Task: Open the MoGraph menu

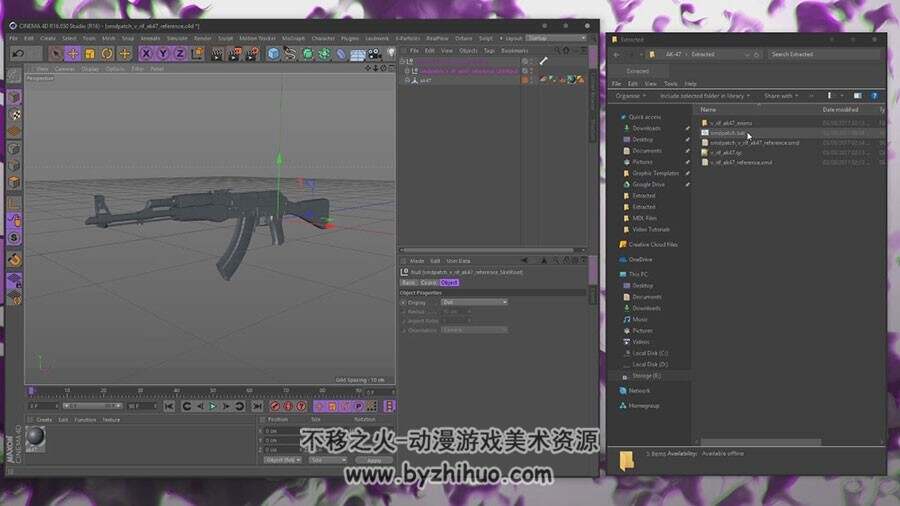Action: (x=293, y=38)
